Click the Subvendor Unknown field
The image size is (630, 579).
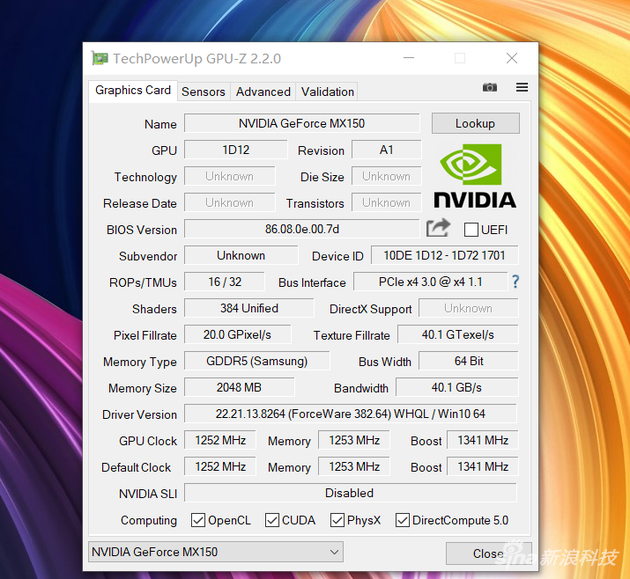(x=241, y=255)
